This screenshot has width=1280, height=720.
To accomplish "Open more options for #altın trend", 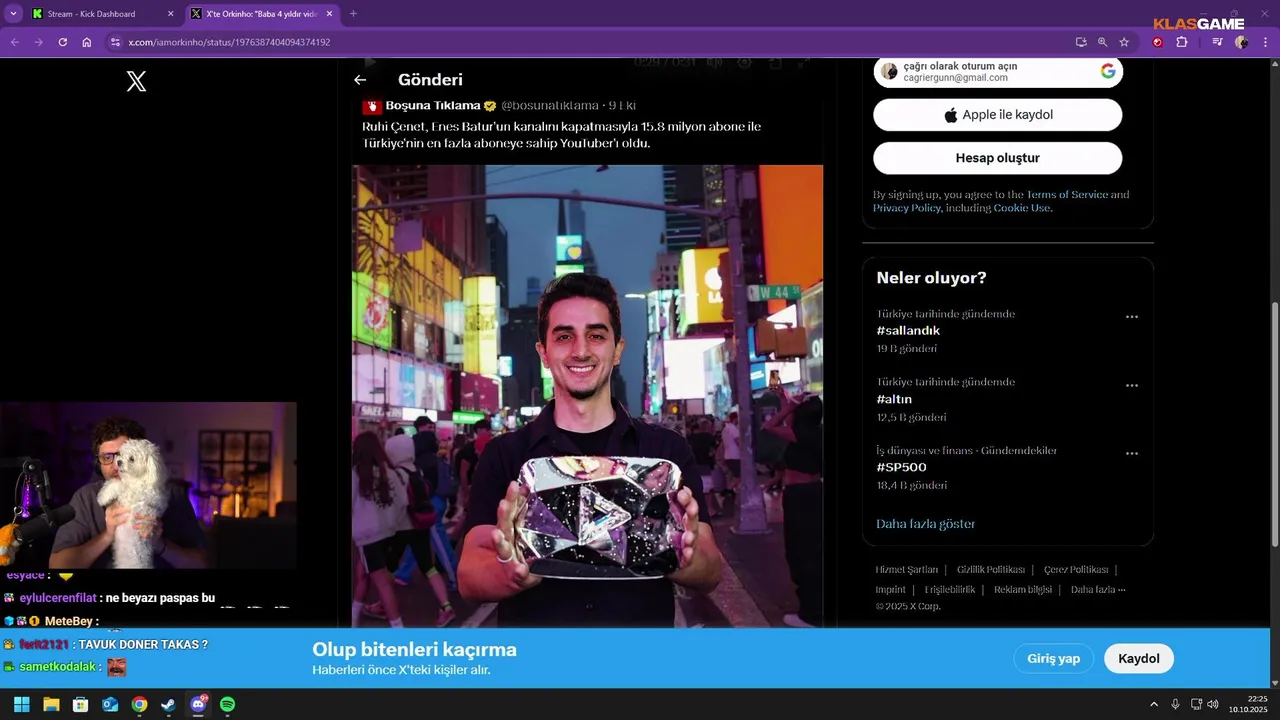I will tap(1132, 385).
